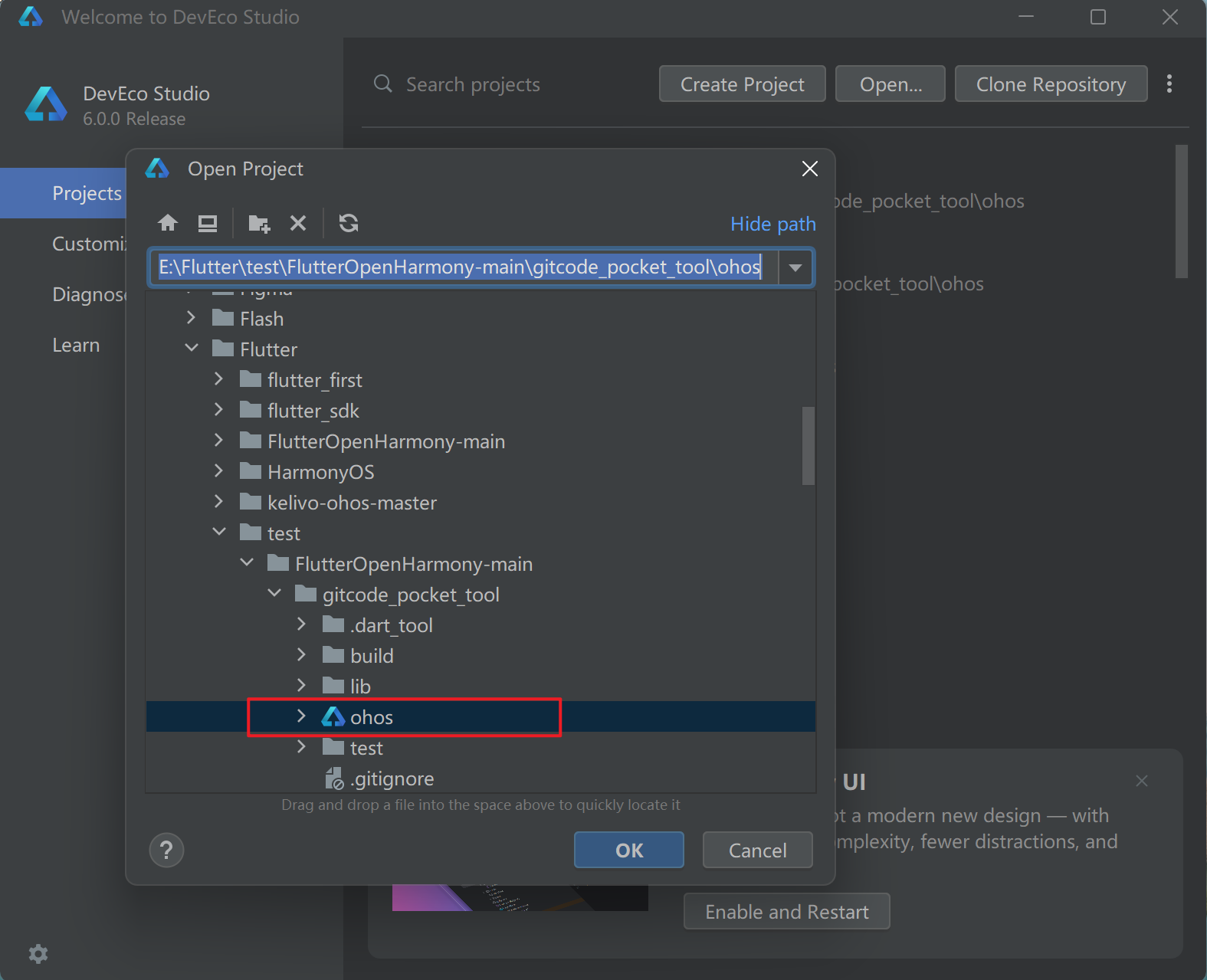Open settings gear in welcome window

tap(38, 954)
